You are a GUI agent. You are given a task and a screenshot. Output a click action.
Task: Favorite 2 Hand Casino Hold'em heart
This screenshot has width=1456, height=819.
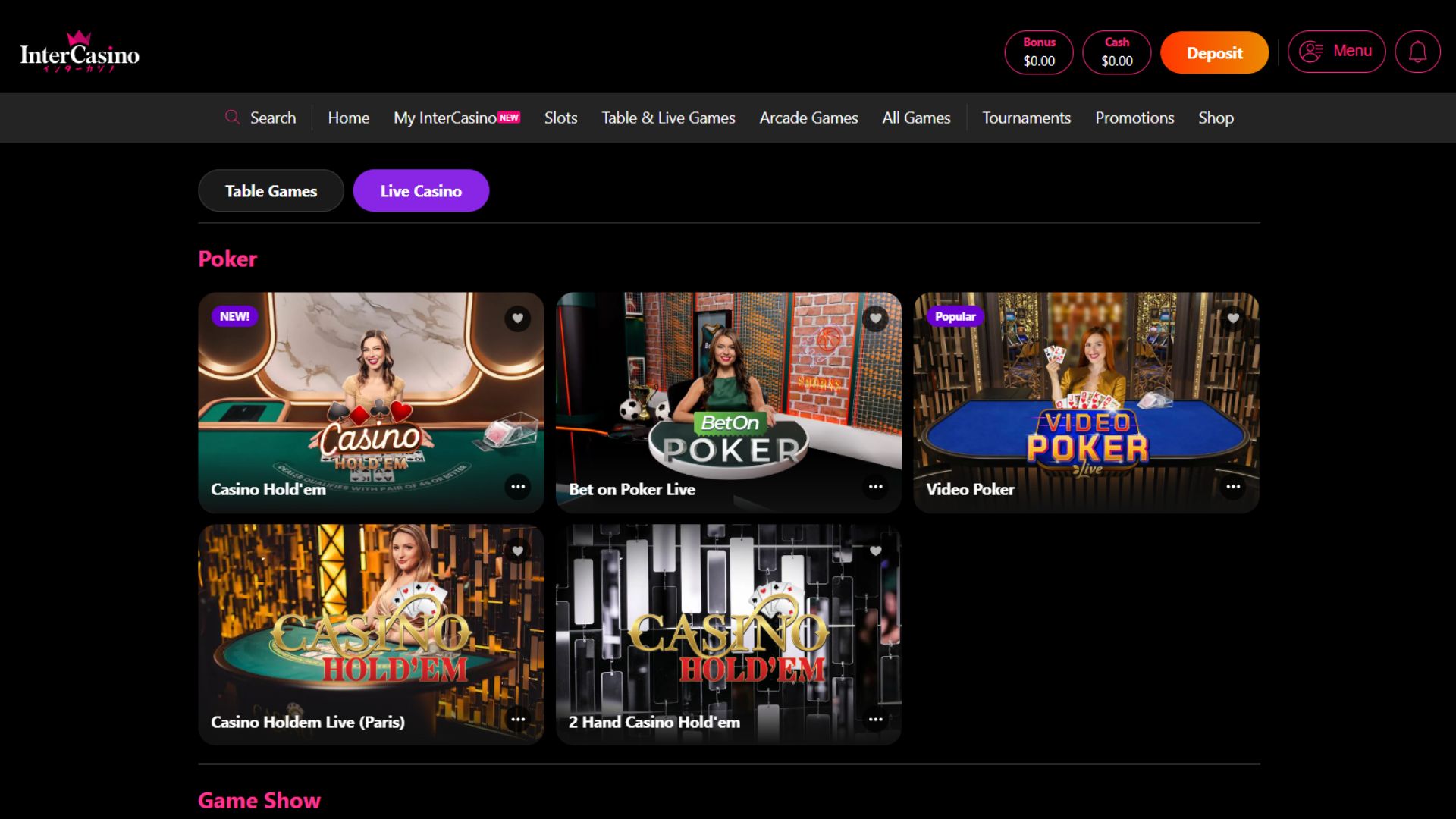point(875,551)
